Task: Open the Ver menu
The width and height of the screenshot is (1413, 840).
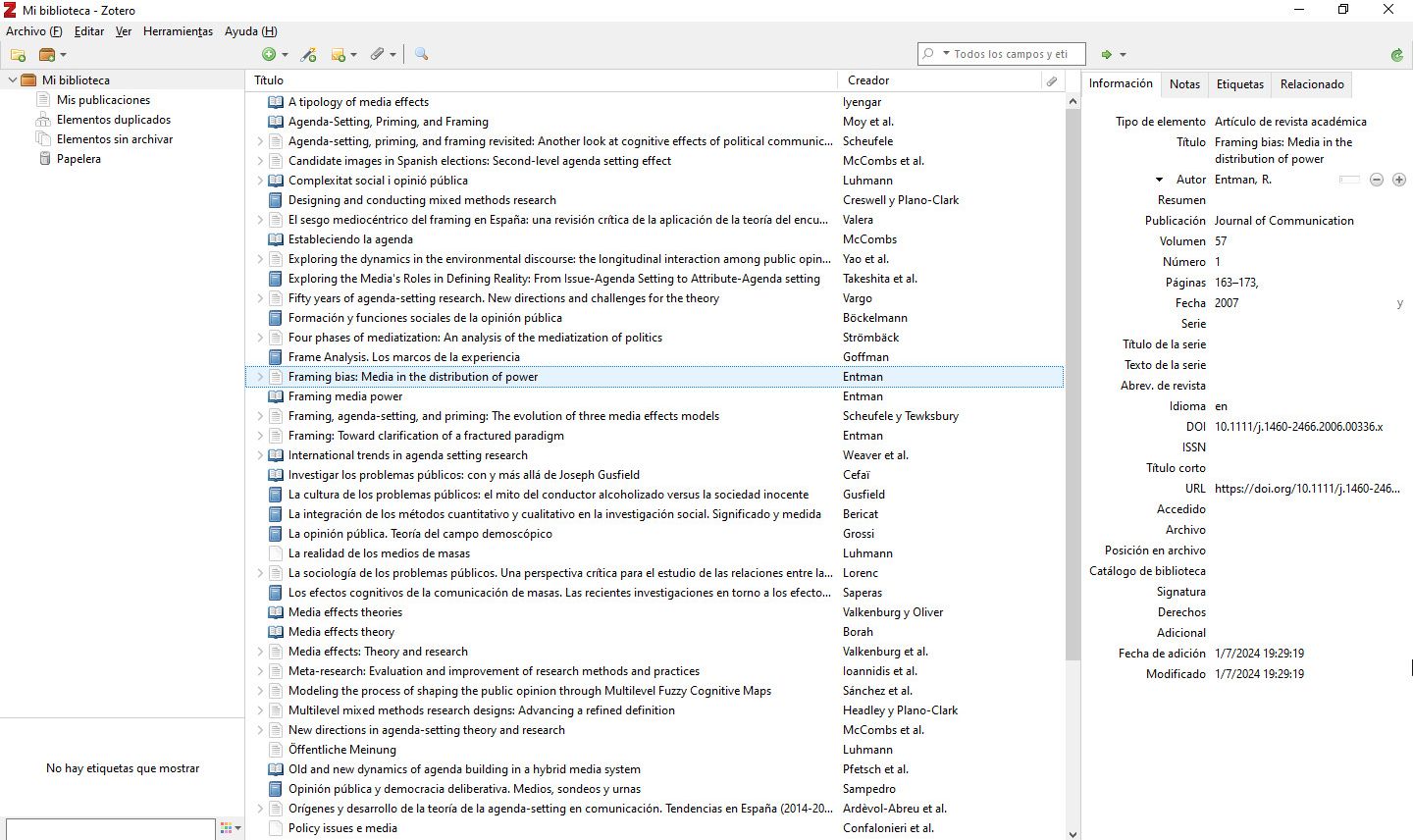Action: coord(123,31)
